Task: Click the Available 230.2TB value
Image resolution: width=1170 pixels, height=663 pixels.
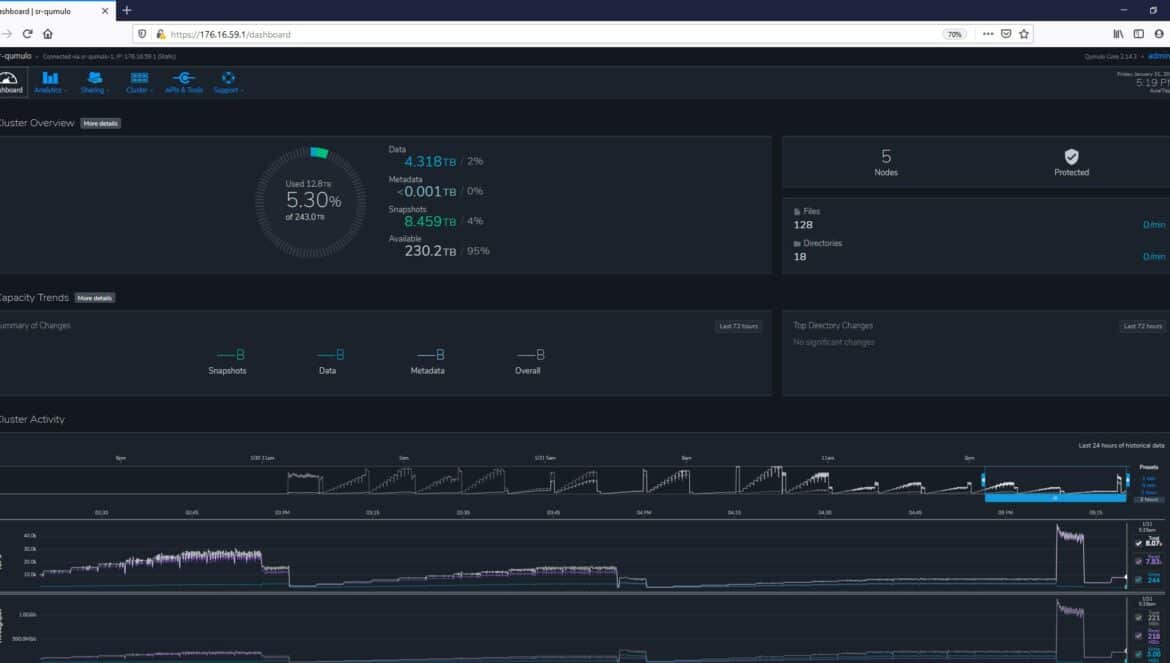Action: (x=430, y=251)
